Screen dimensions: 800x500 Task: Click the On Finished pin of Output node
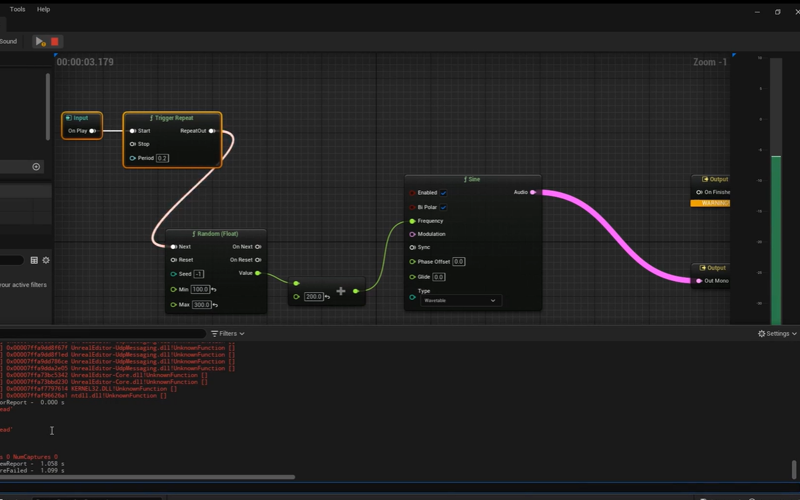(699, 192)
